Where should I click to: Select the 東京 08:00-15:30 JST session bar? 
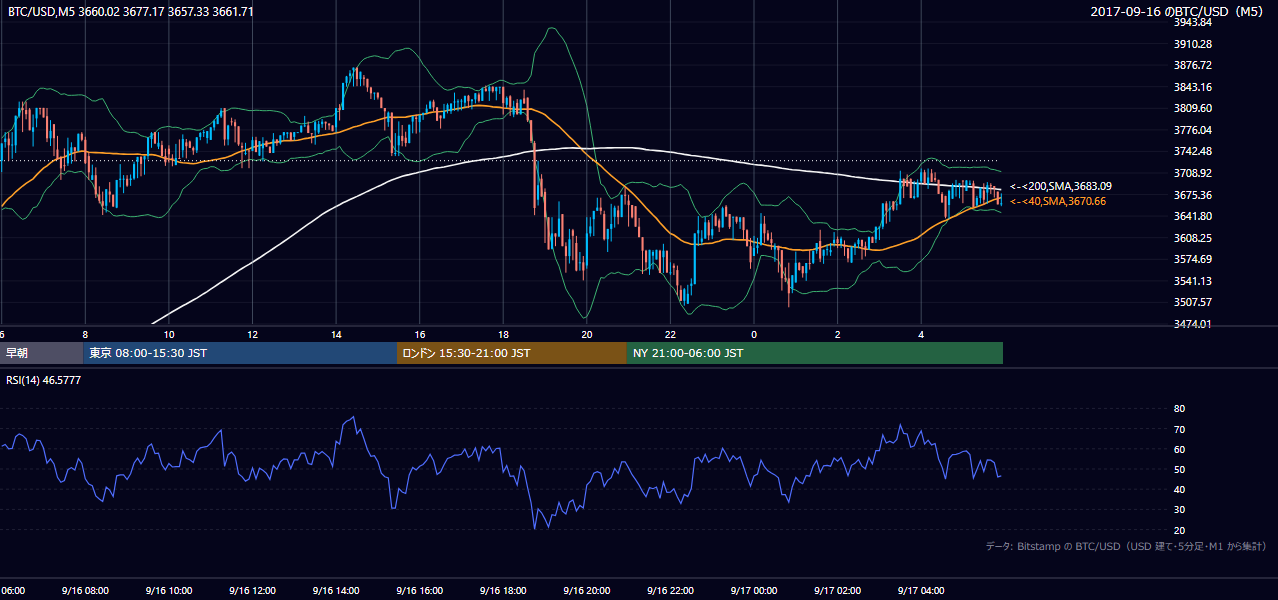coord(240,353)
